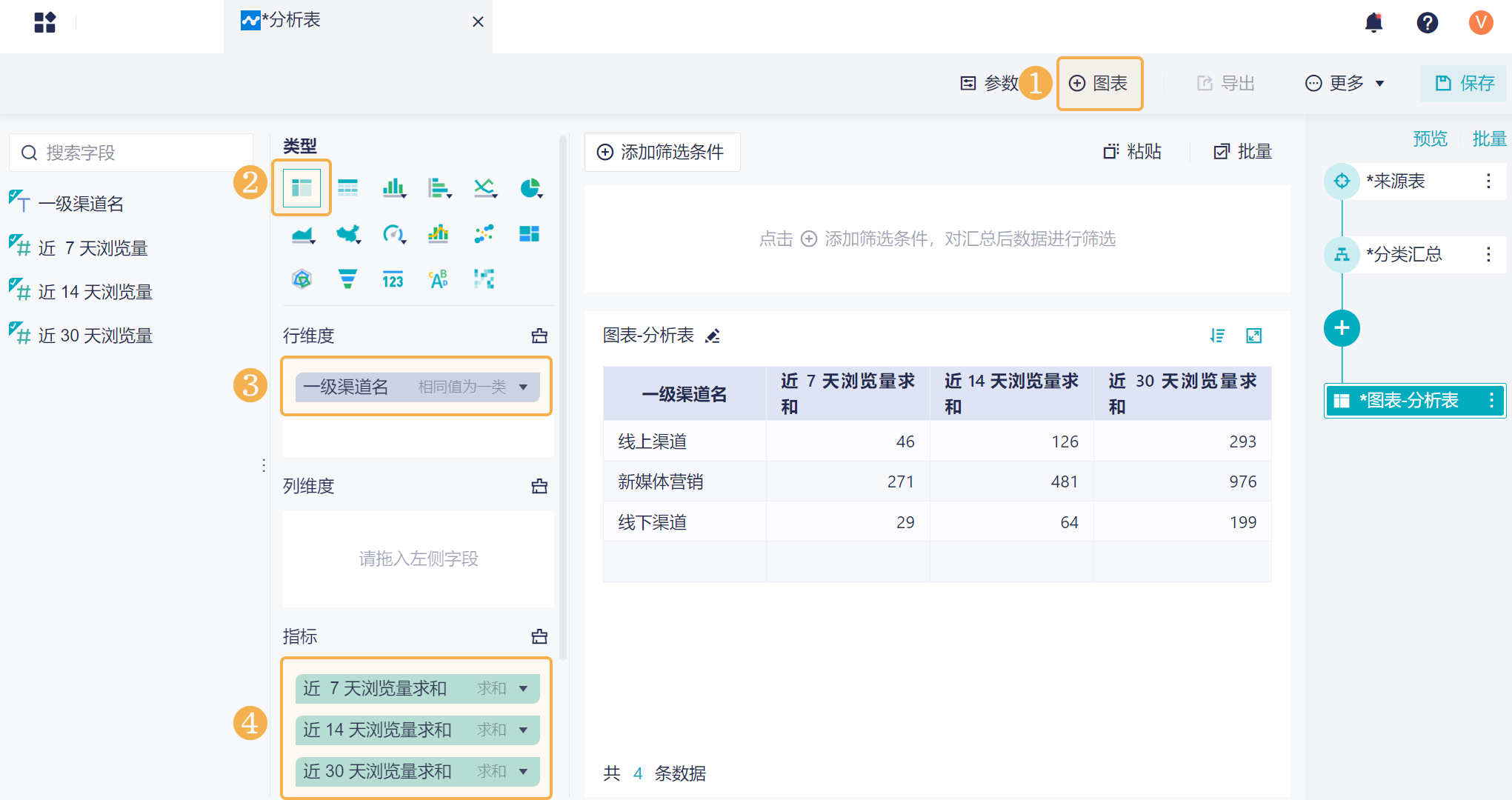1512x800 pixels.
Task: Select the 来源表 step node
Action: (x=1395, y=181)
